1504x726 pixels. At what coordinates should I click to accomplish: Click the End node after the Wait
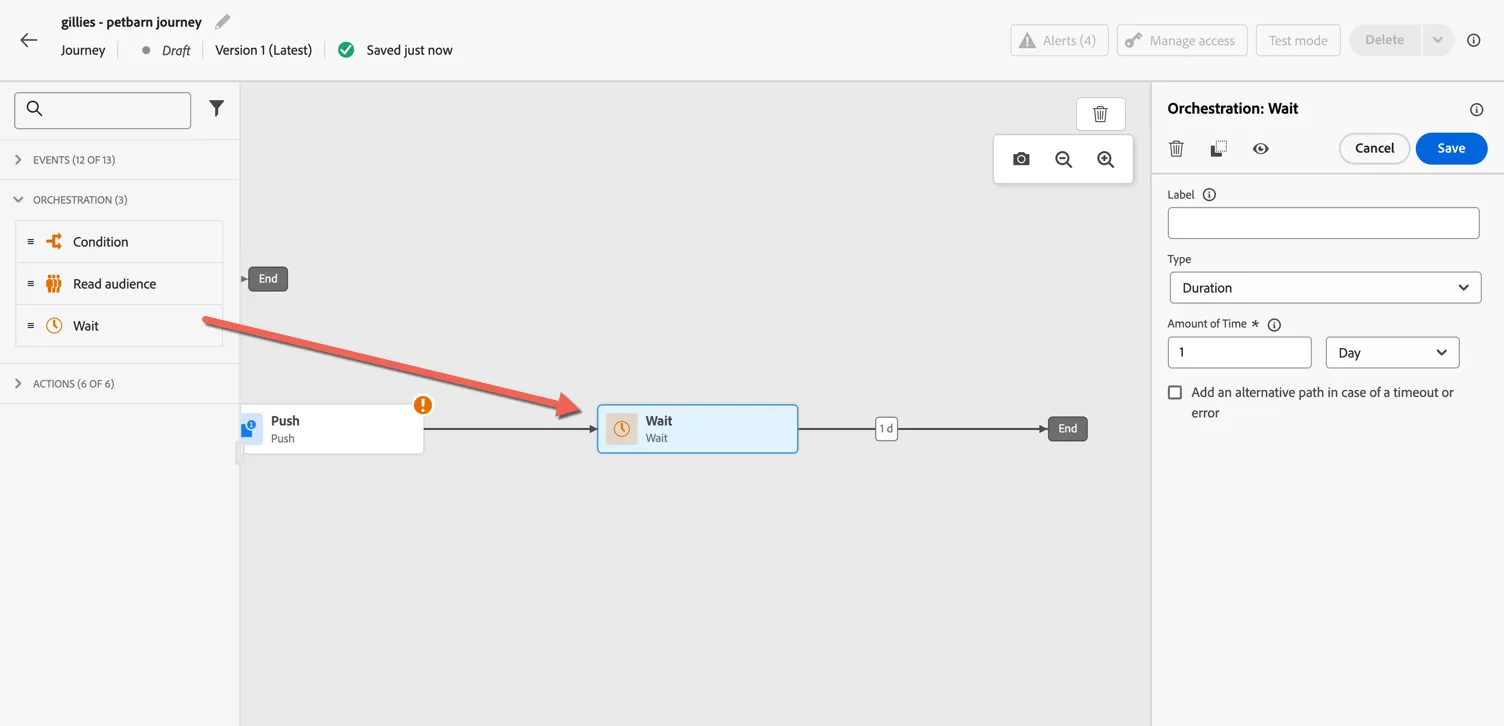coord(1067,429)
